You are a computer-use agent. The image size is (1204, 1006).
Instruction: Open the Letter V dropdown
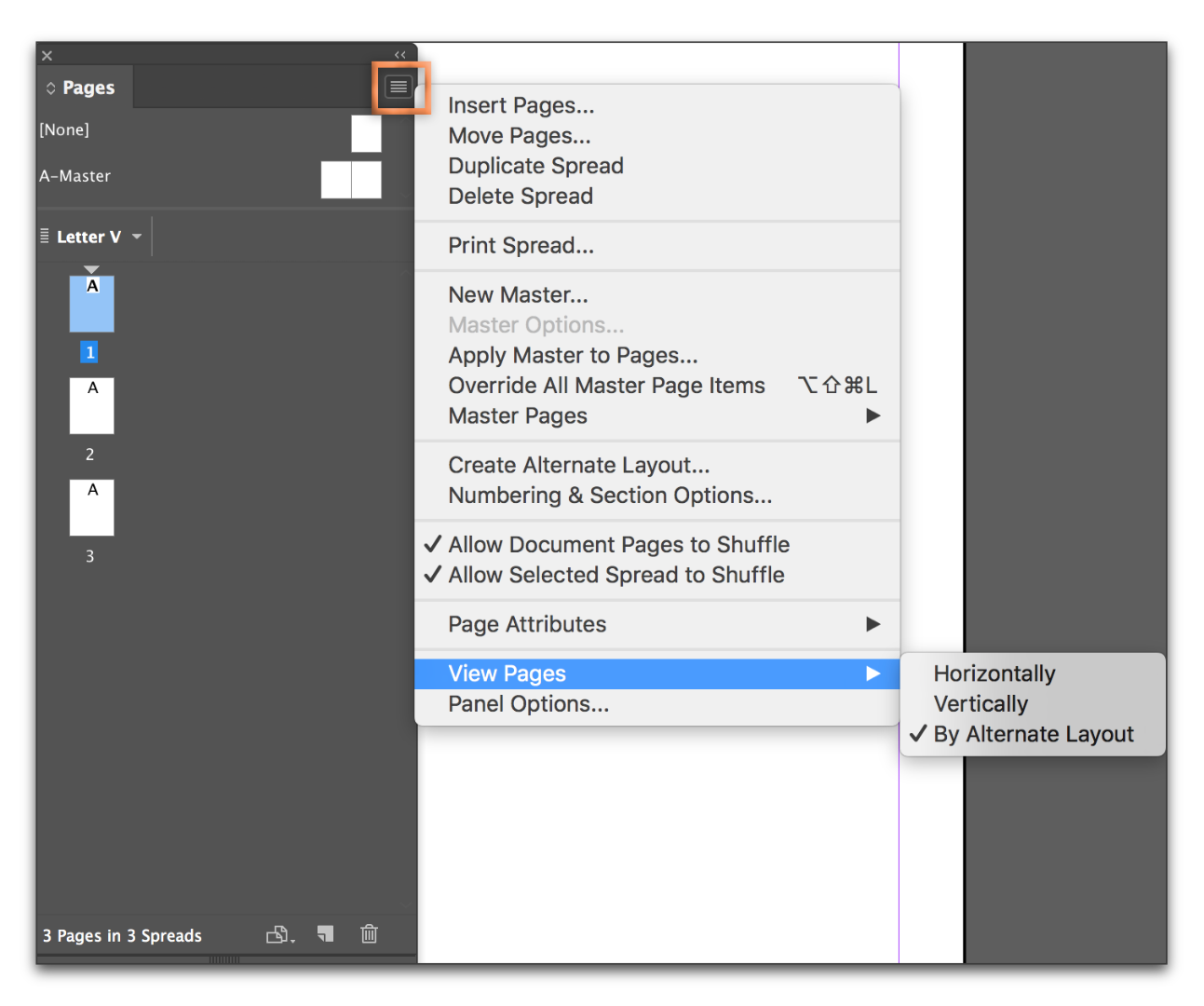(x=135, y=236)
